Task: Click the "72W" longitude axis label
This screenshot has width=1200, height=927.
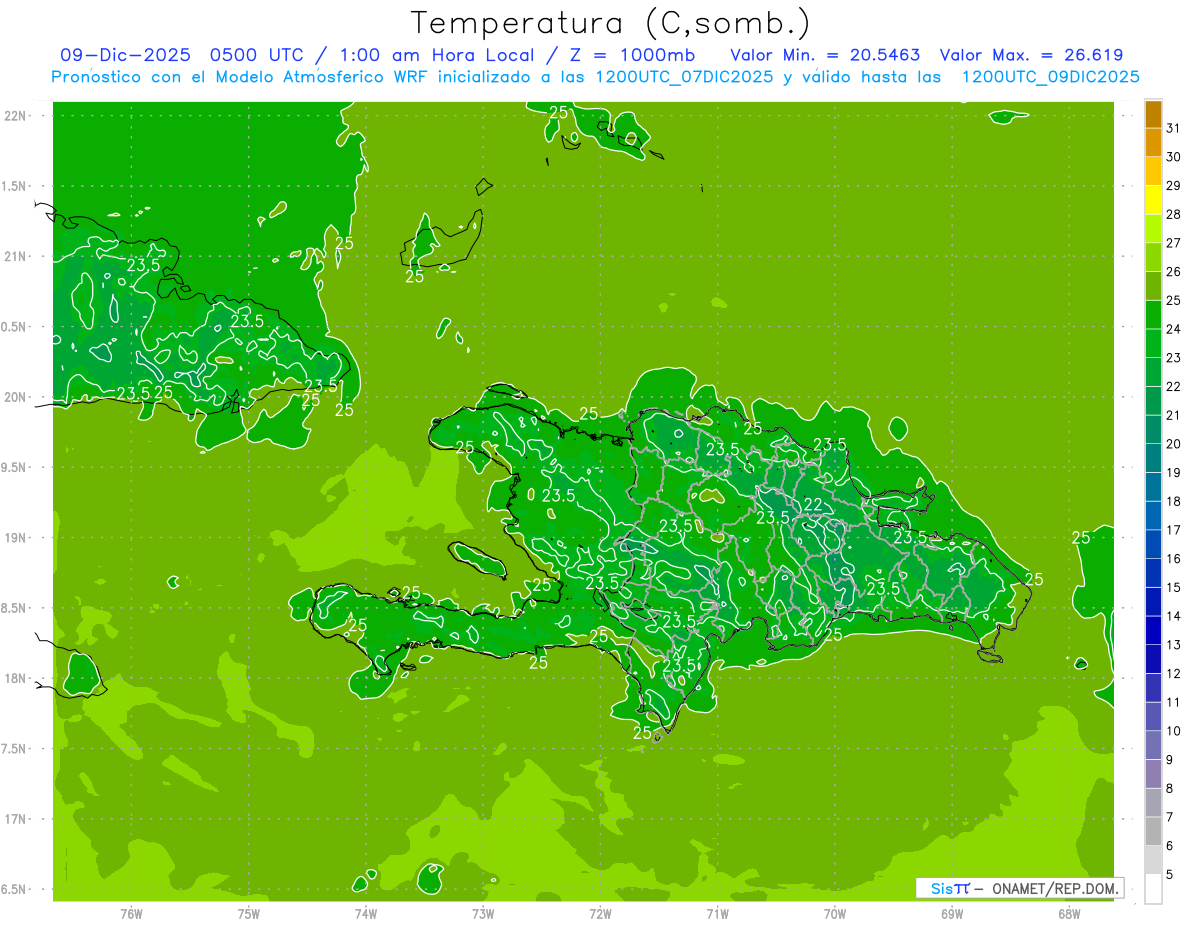Action: 600,914
